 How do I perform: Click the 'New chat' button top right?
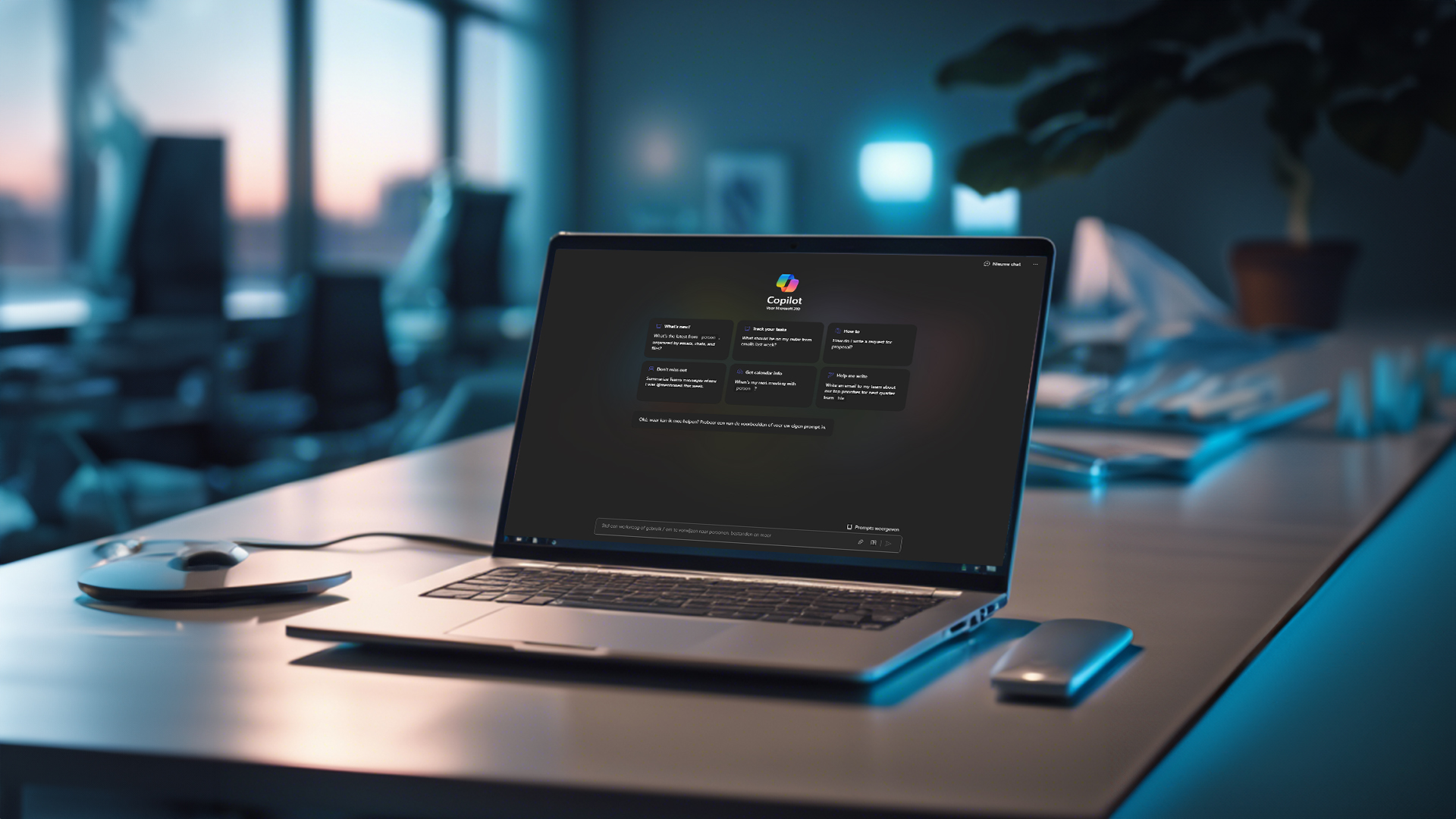(x=1003, y=264)
